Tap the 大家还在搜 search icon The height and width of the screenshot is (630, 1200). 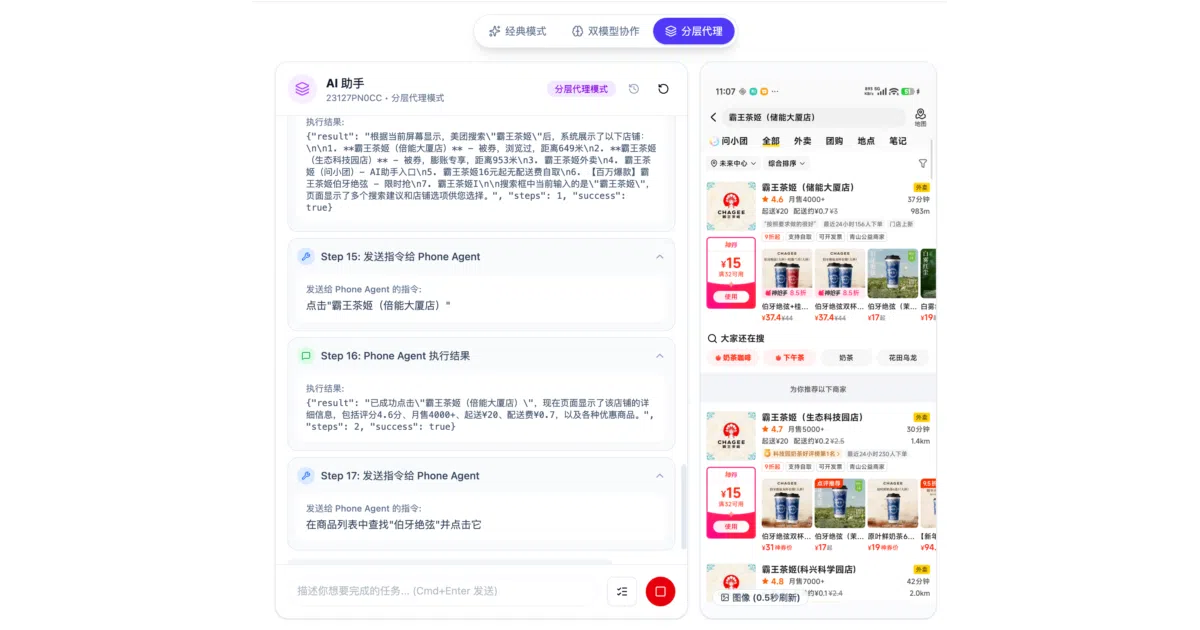(x=712, y=338)
